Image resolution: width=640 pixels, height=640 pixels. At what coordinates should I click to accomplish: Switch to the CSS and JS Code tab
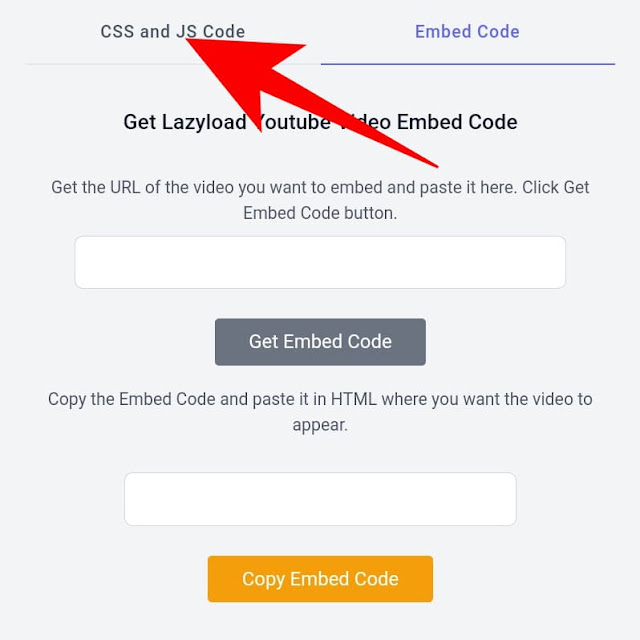(x=173, y=32)
